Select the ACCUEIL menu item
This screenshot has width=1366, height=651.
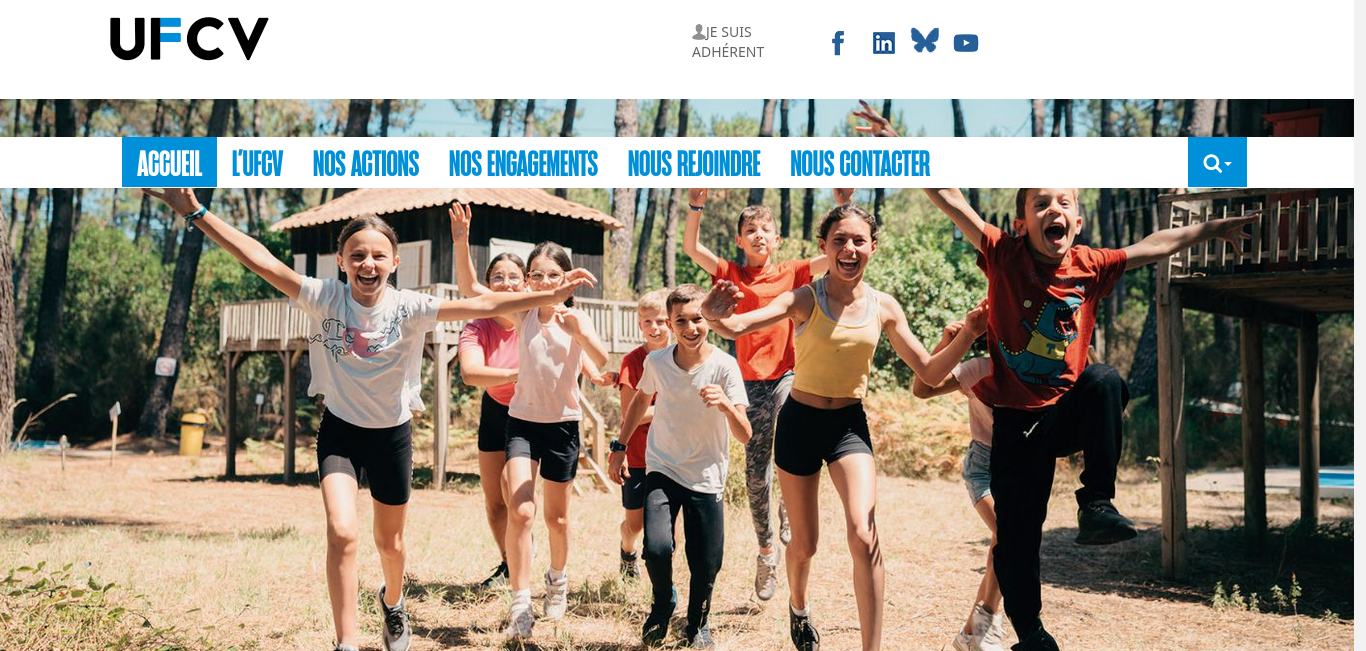(169, 163)
